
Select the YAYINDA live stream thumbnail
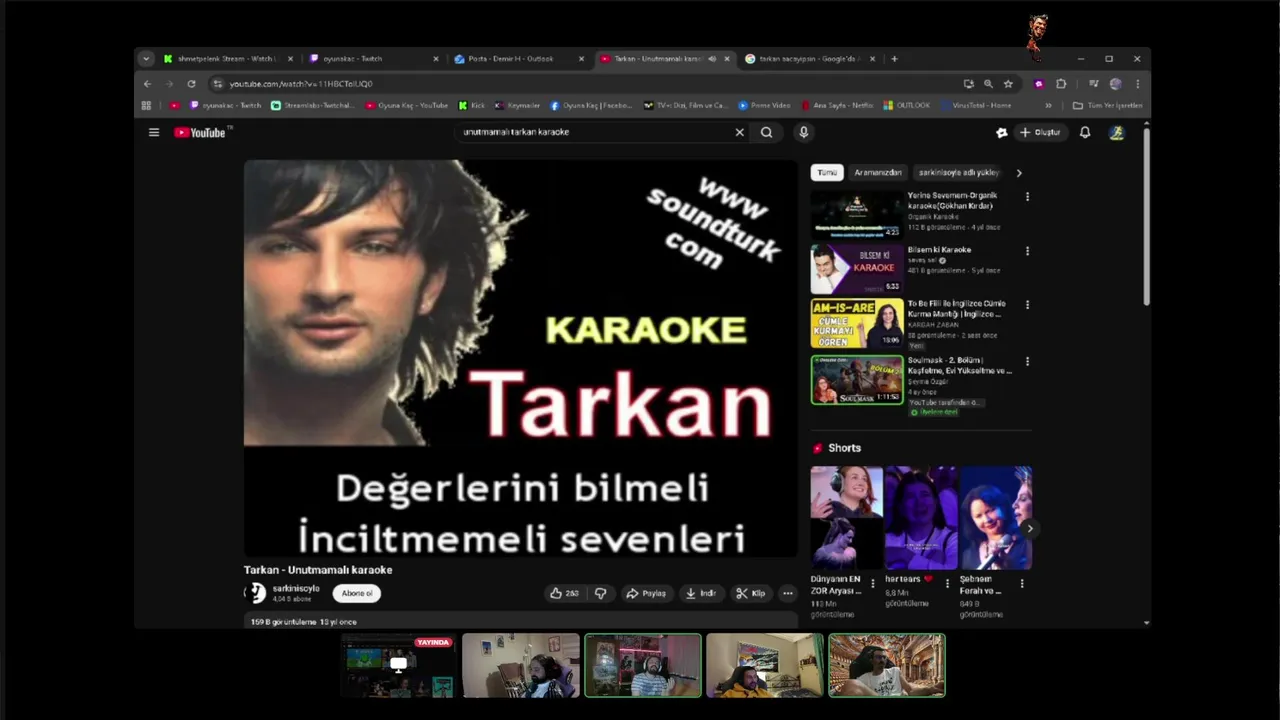(398, 665)
